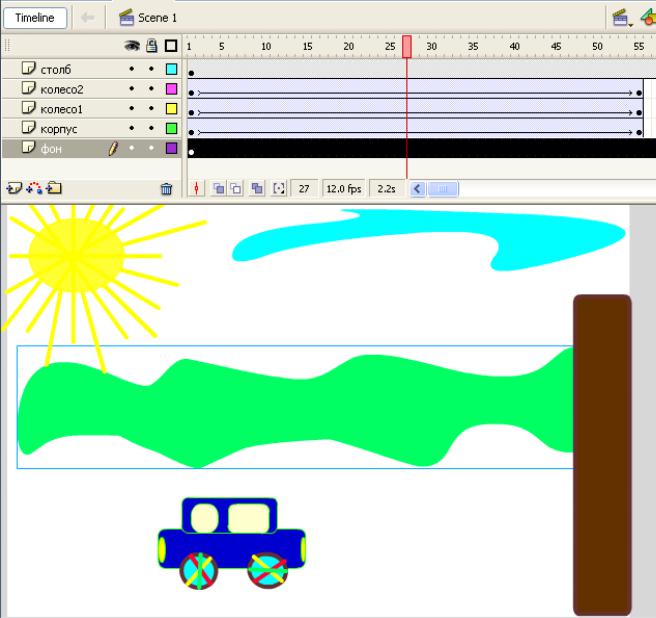This screenshot has width=656, height=618.
Task: Click the first keyframe of столб layer
Action: point(191,73)
